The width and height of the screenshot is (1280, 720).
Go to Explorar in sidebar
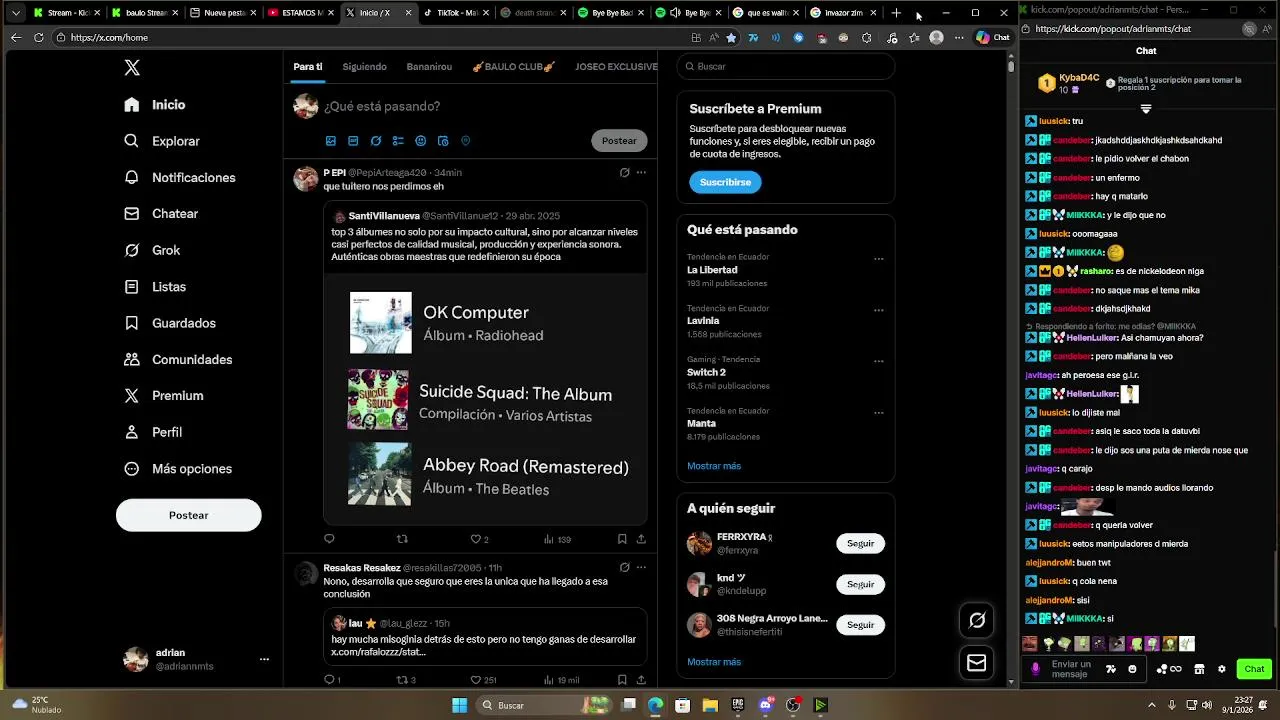coord(163,141)
